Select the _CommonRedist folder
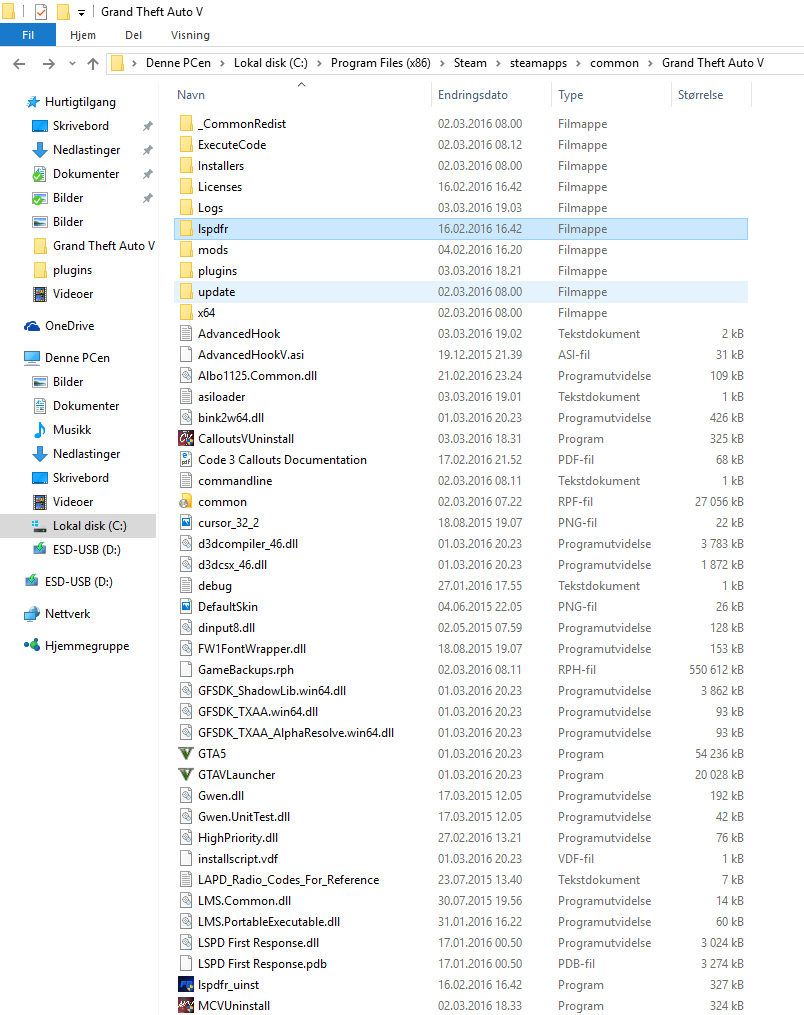This screenshot has height=1015, width=804. (x=461, y=124)
